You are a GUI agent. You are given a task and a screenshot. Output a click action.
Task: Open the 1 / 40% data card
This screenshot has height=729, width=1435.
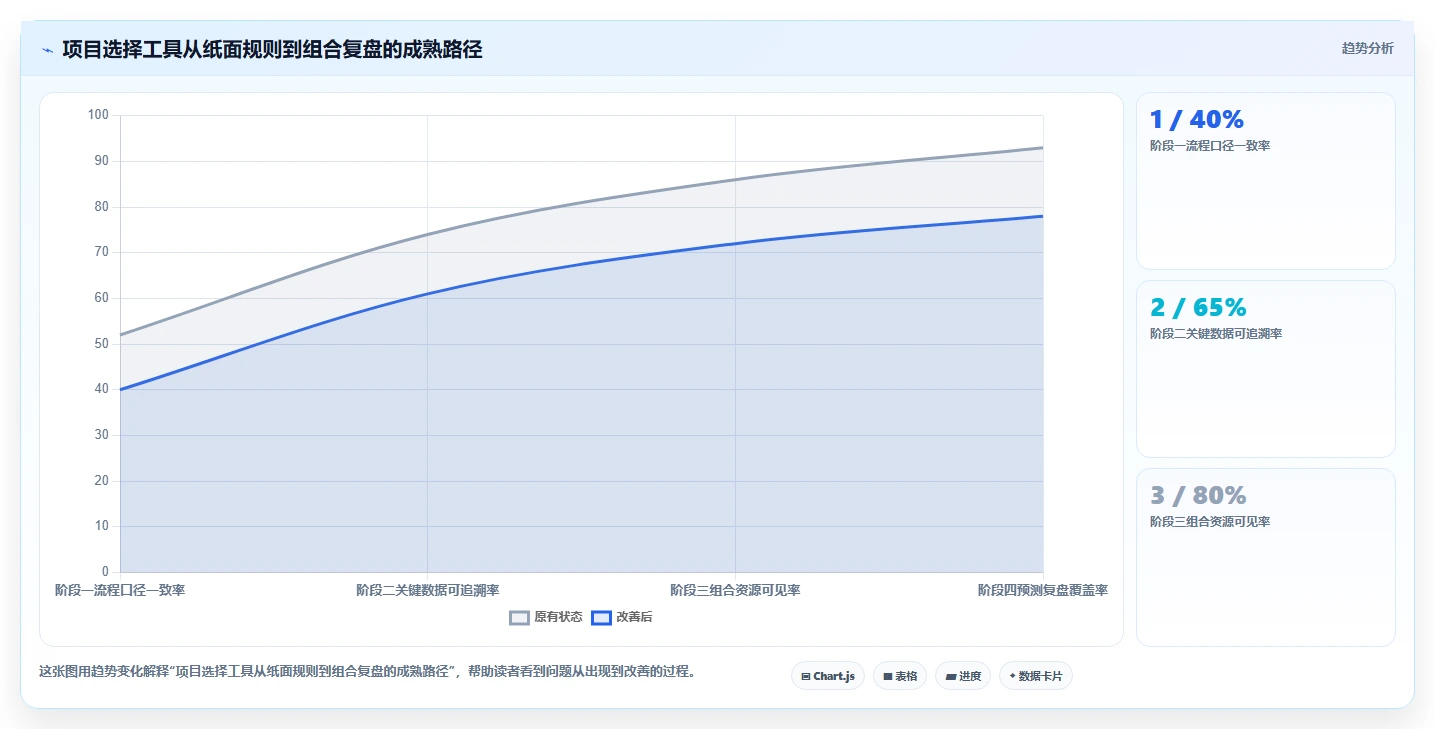click(1266, 181)
